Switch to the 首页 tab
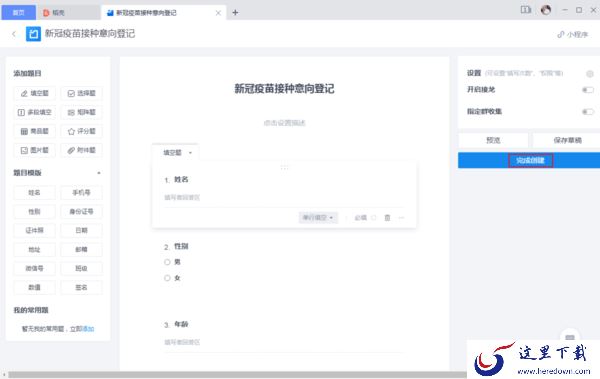 click(x=18, y=13)
